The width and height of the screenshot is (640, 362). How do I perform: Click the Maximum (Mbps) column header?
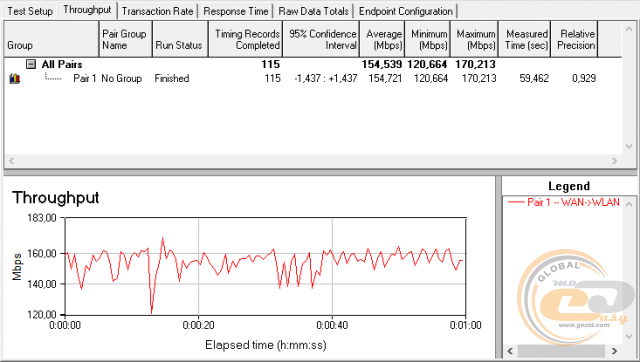point(474,39)
